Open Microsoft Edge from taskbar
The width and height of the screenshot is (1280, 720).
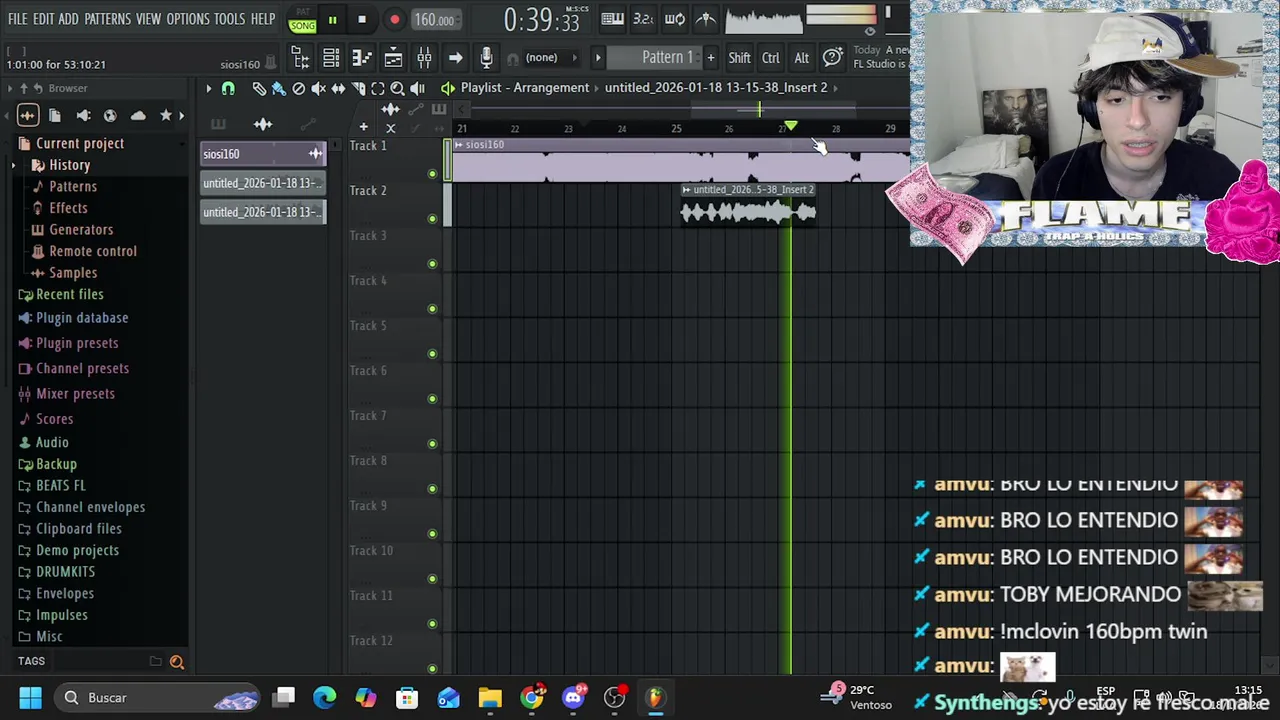coord(325,698)
